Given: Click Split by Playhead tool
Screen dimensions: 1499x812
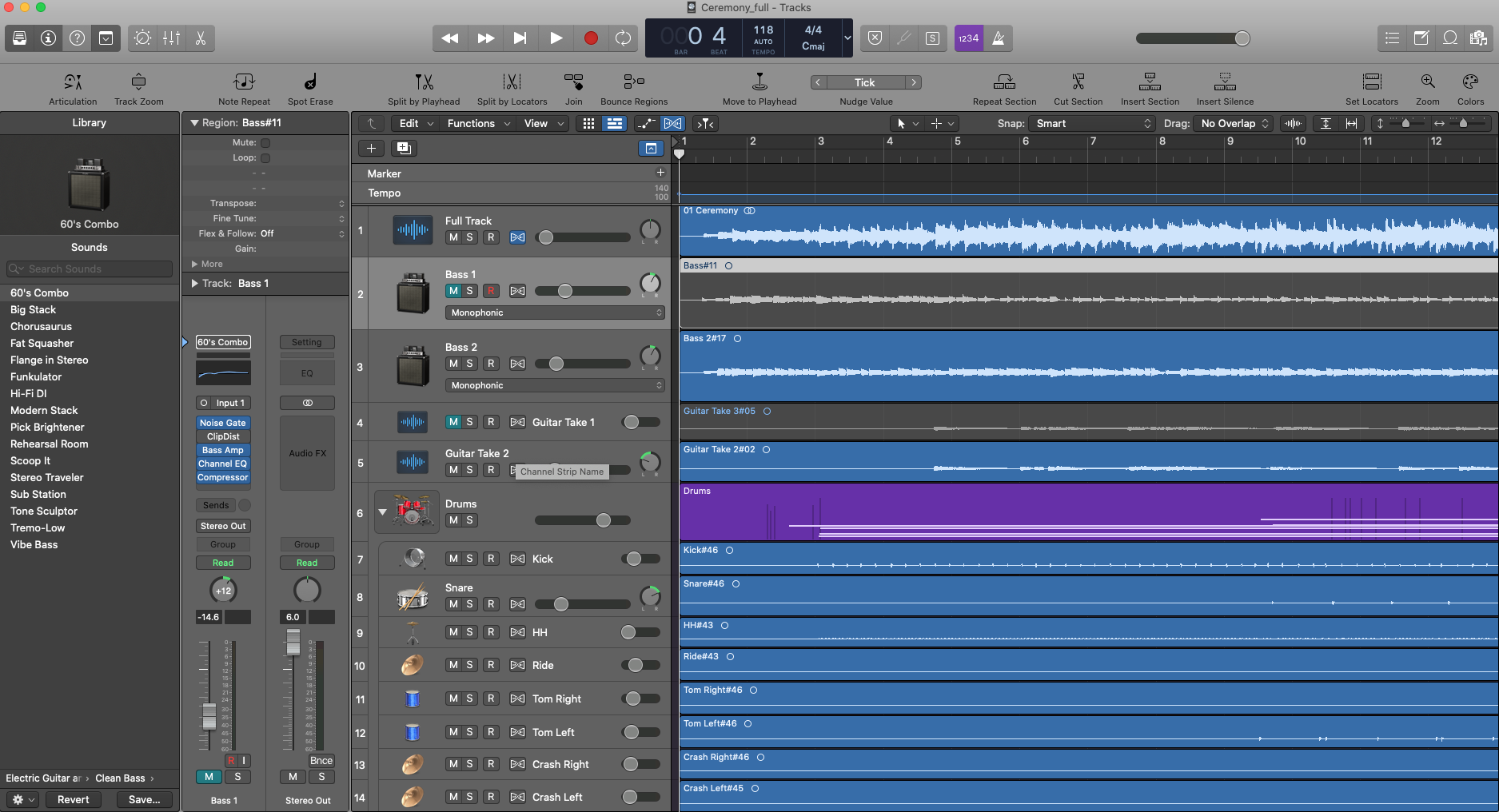Looking at the screenshot, I should pos(424,89).
